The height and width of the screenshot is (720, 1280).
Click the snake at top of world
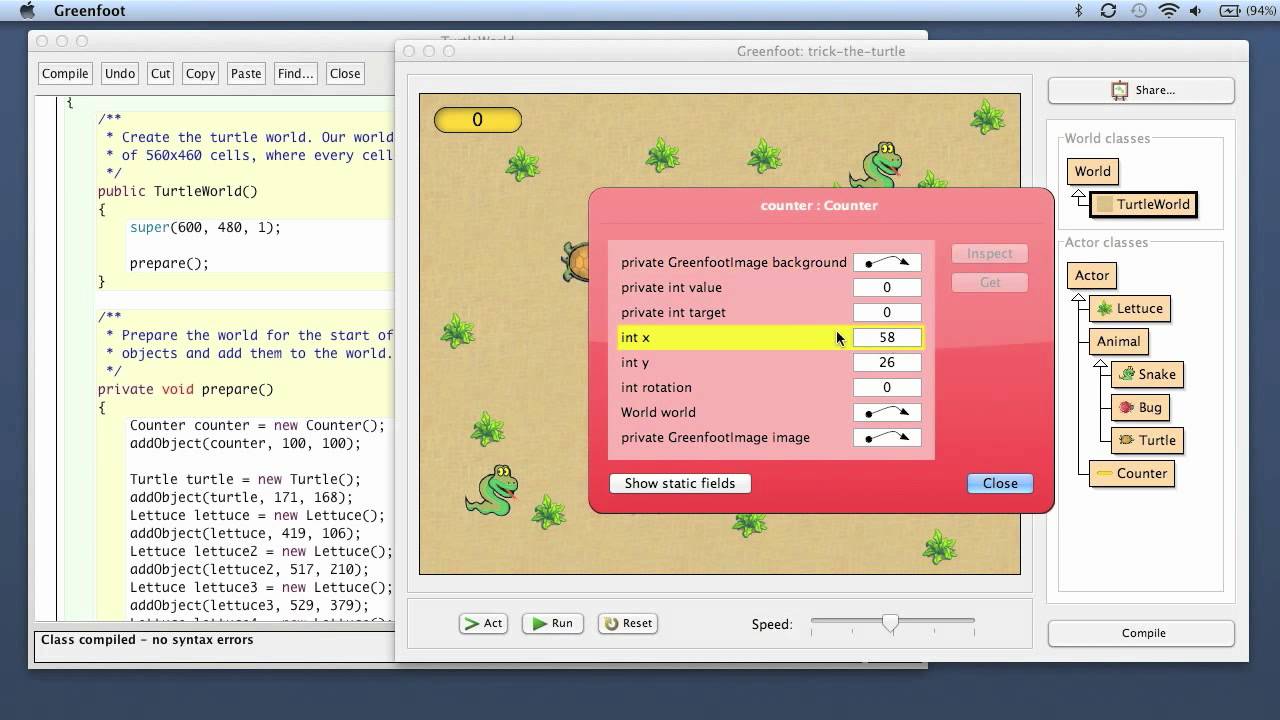pos(877,164)
